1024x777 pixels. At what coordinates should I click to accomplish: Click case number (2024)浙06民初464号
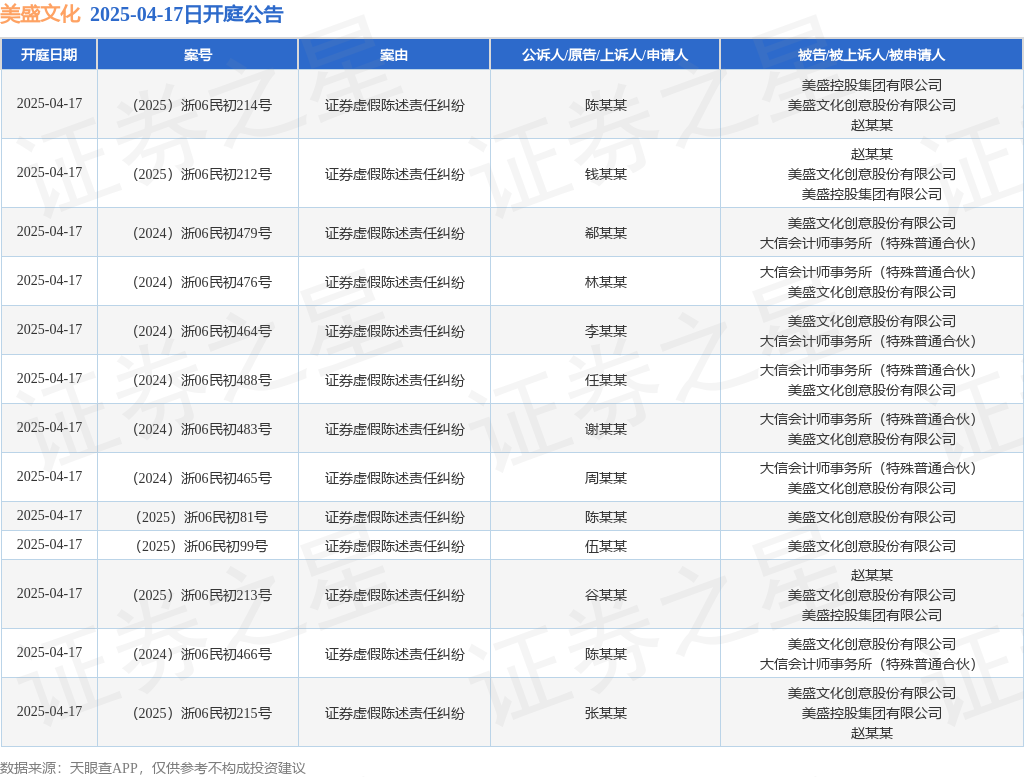pyautogui.click(x=202, y=331)
